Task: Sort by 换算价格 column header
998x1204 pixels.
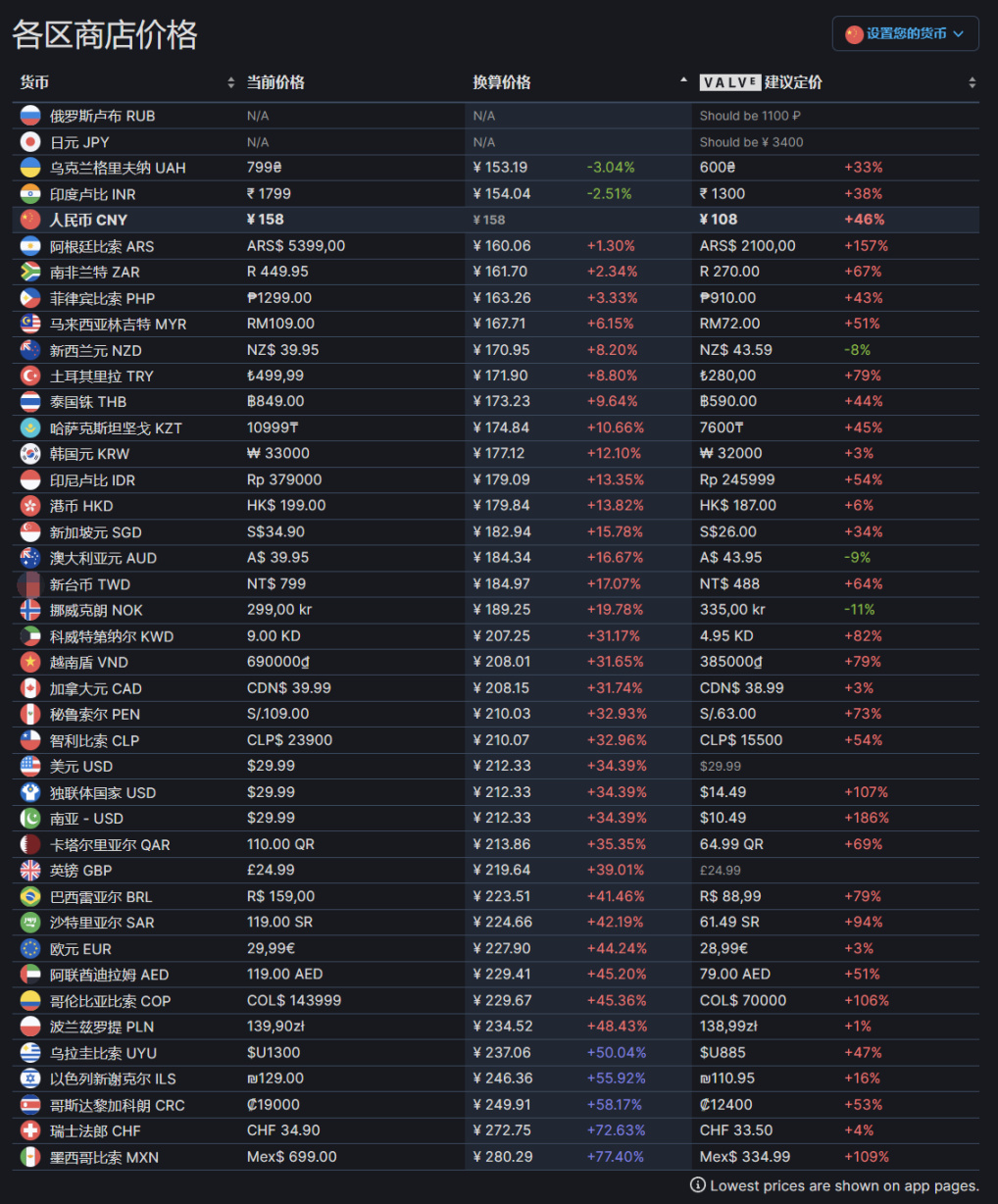Action: tap(502, 82)
